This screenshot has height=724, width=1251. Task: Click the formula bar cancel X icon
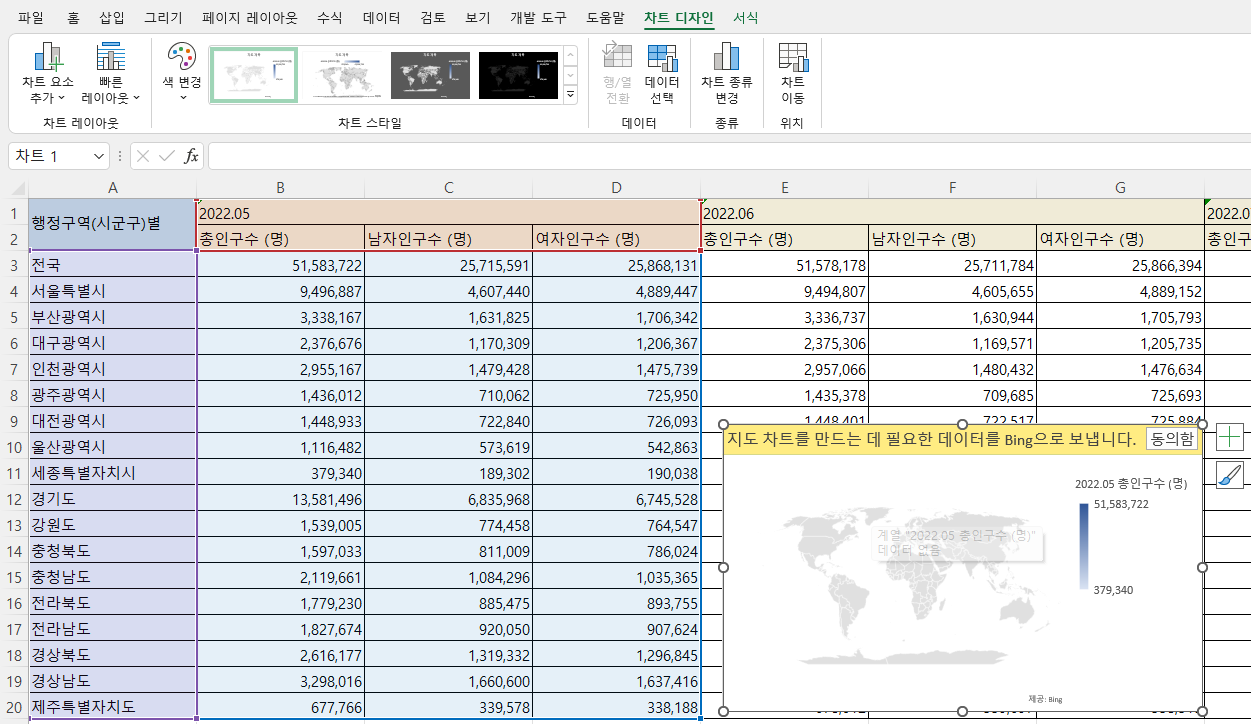[x=144, y=156]
